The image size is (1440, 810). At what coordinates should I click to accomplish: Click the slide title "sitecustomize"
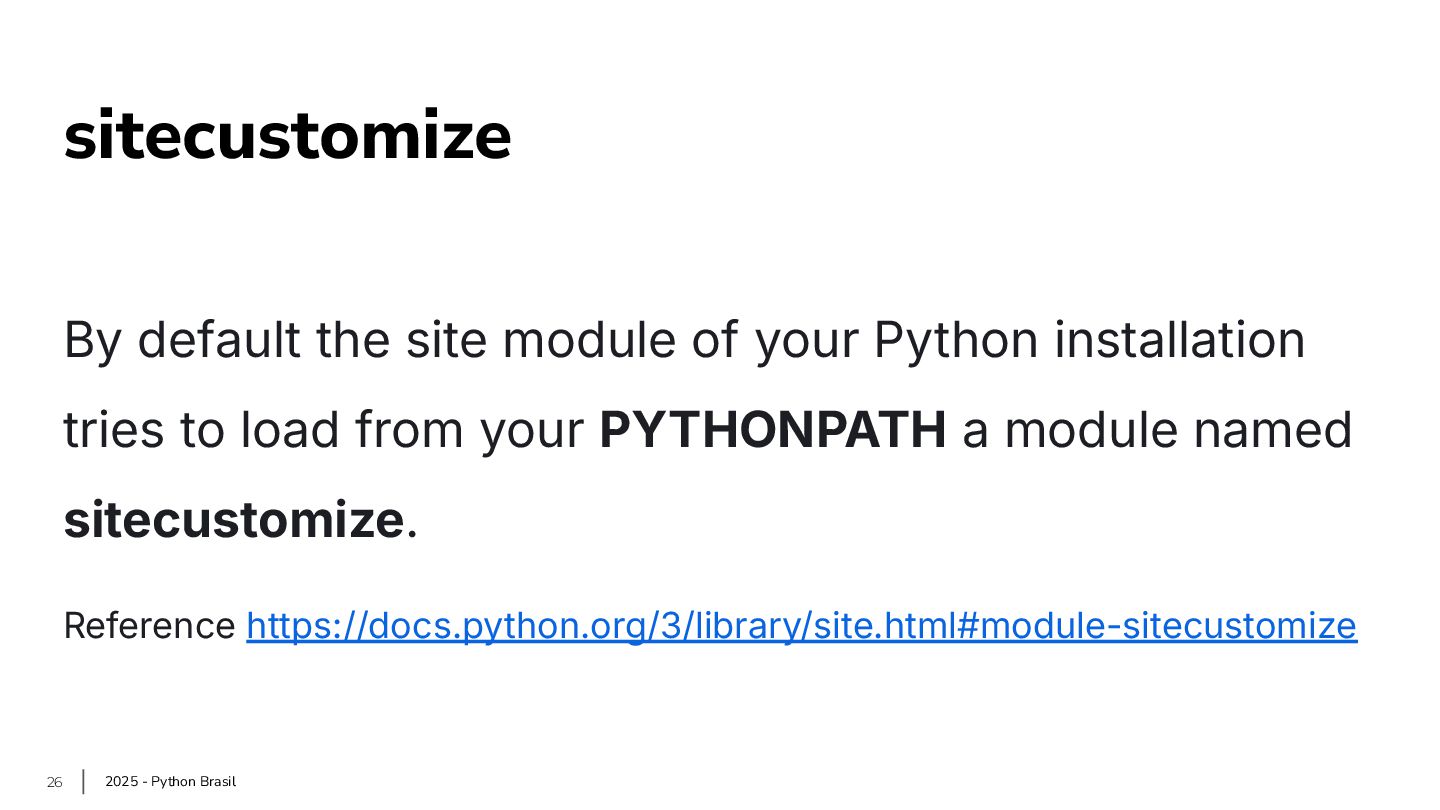point(287,137)
